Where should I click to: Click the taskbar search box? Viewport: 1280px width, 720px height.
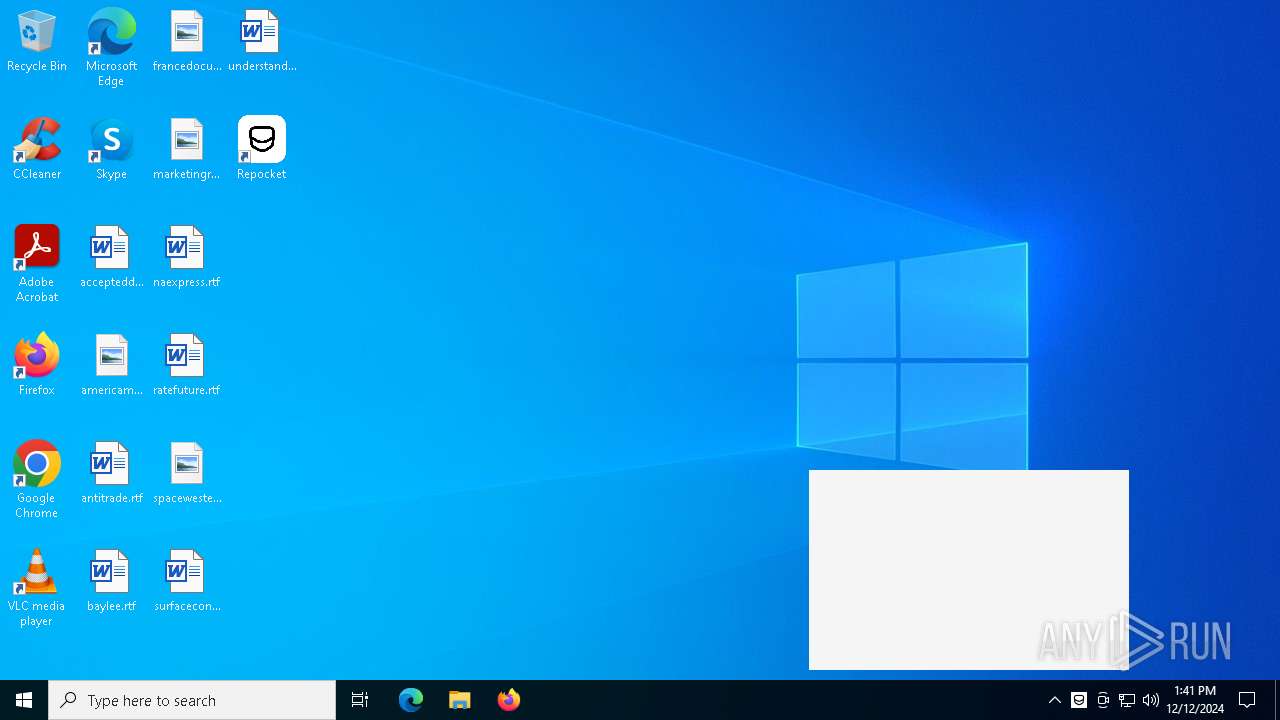pyautogui.click(x=192, y=700)
